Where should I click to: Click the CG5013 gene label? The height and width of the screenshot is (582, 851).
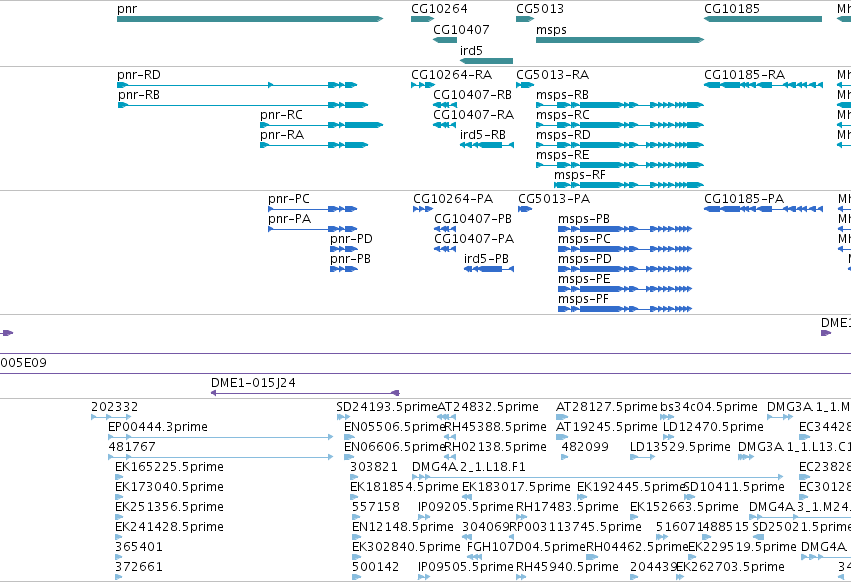pos(540,9)
